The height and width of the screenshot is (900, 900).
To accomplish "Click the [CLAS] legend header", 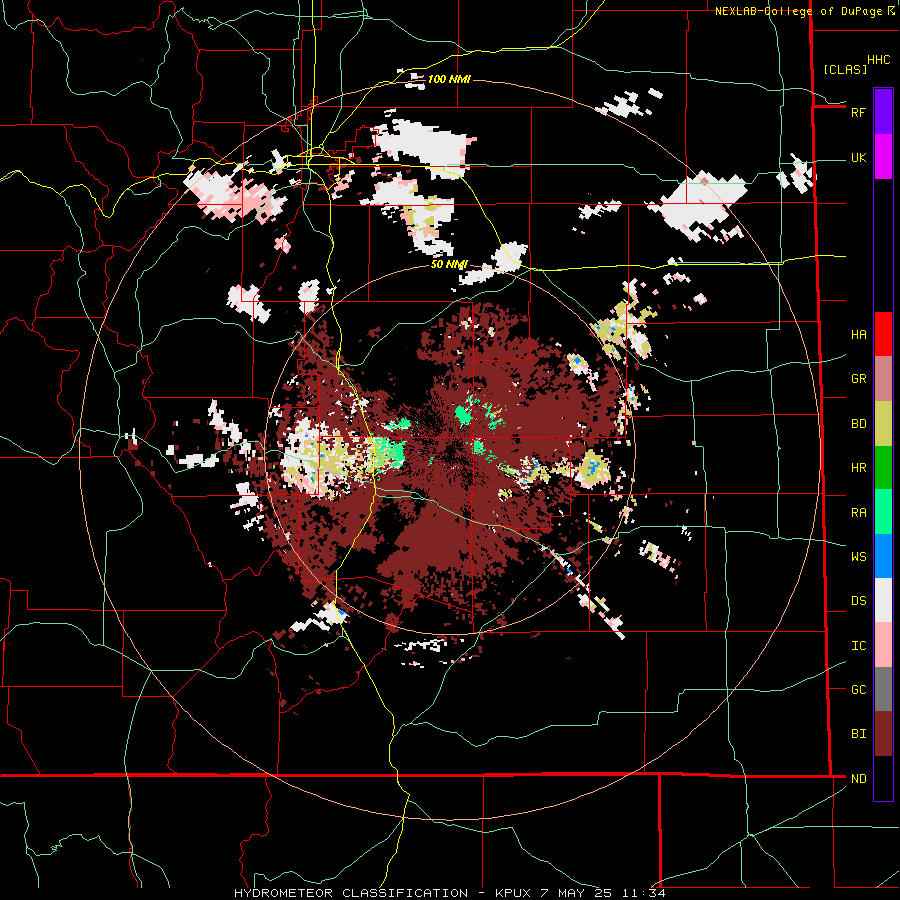I will click(x=845, y=69).
